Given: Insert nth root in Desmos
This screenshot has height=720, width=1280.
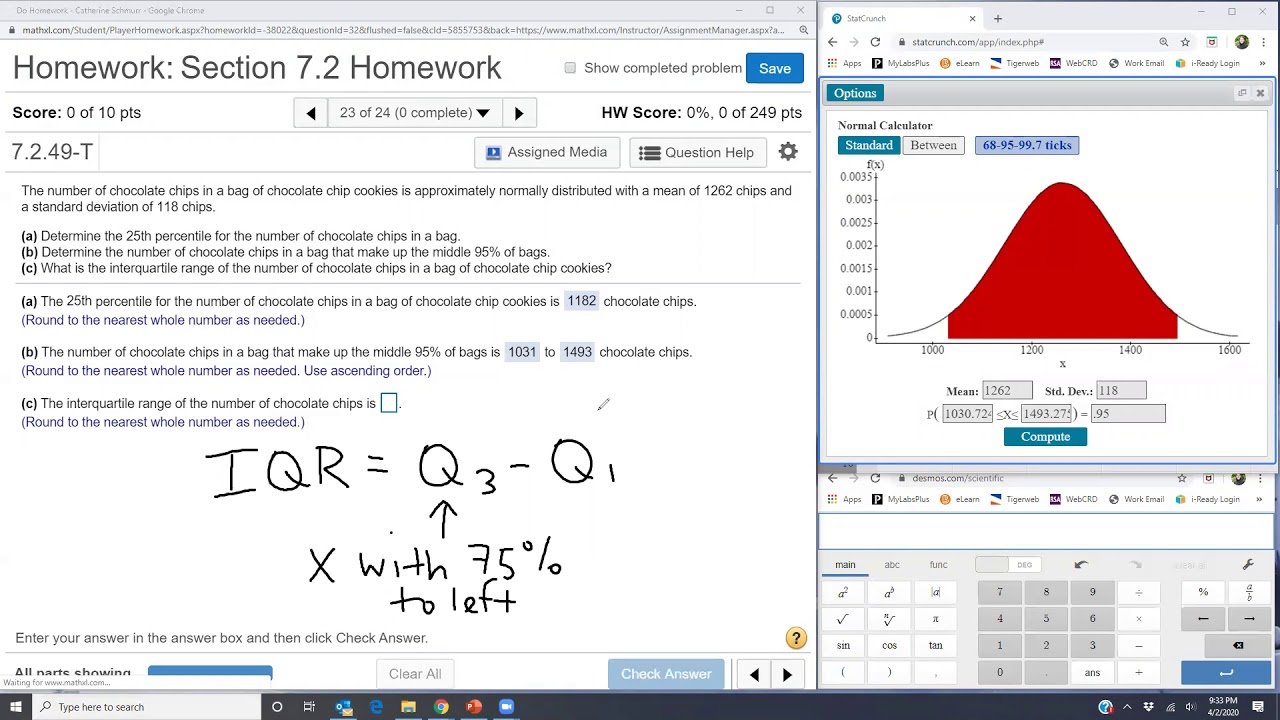Looking at the screenshot, I should (x=889, y=619).
